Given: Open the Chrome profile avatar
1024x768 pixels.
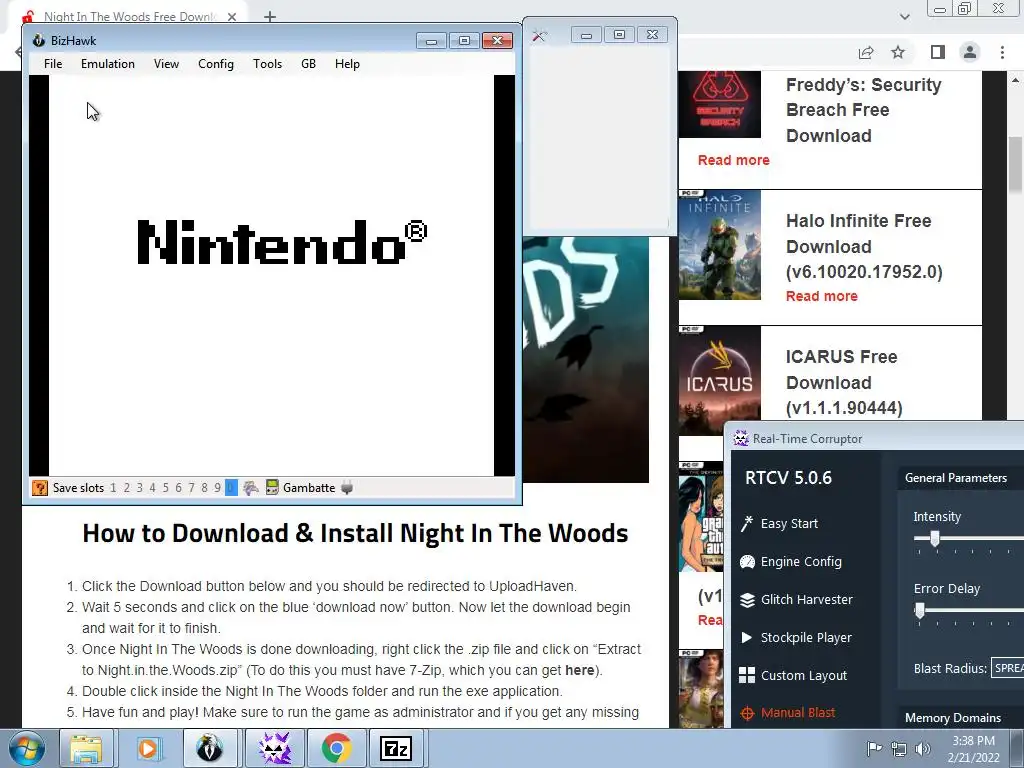Looking at the screenshot, I should coord(970,52).
